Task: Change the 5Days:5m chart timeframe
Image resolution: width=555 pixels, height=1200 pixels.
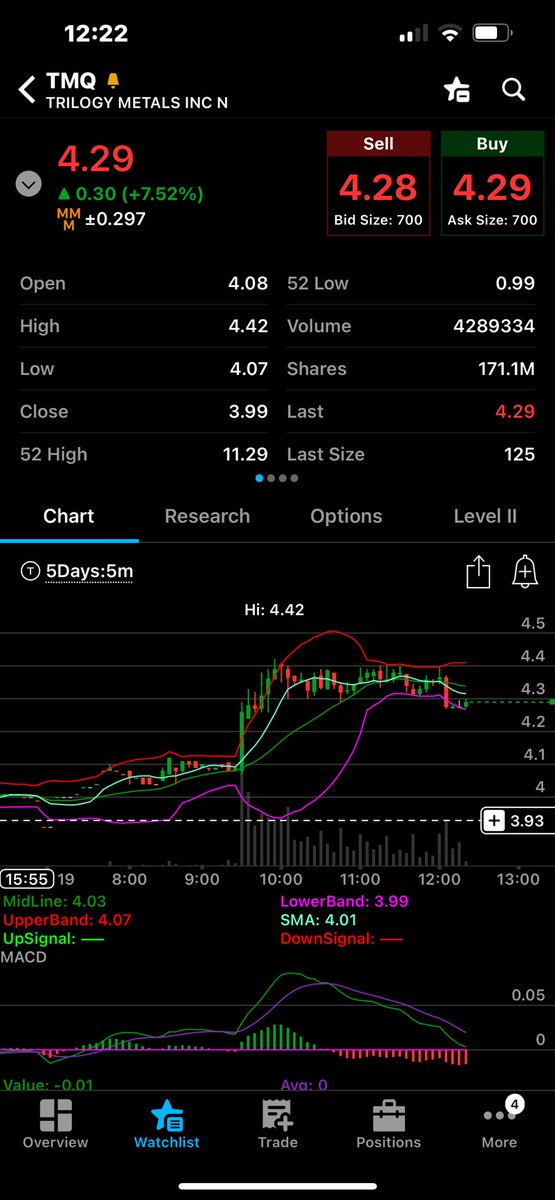Action: pos(77,572)
